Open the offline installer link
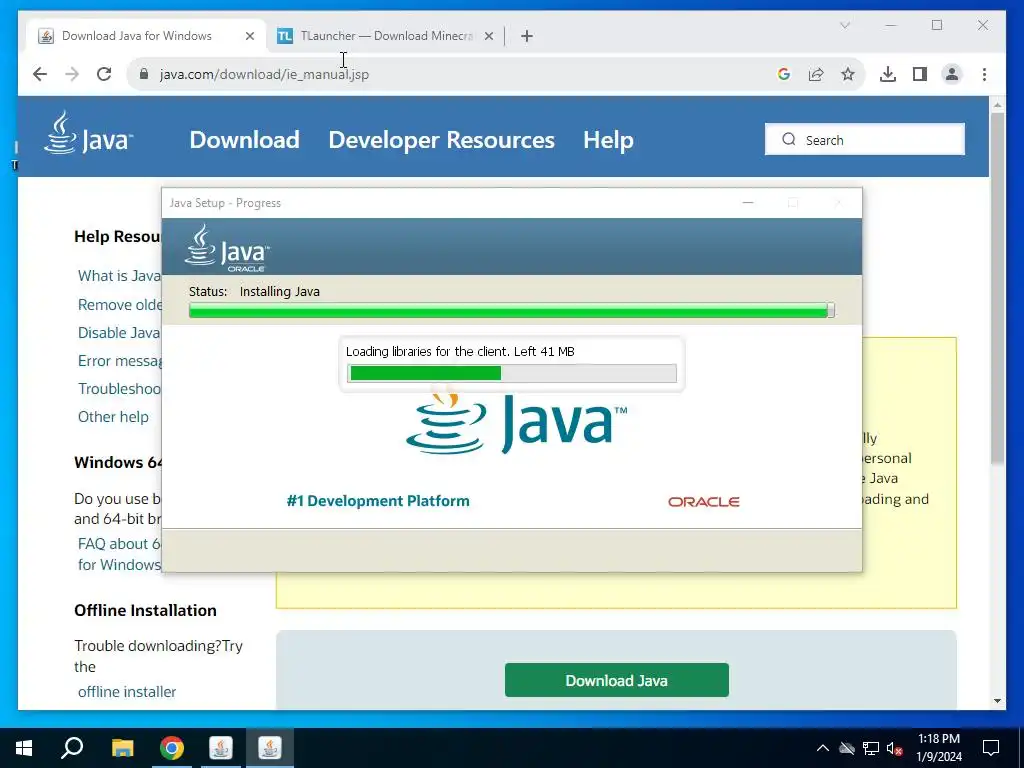 click(127, 692)
